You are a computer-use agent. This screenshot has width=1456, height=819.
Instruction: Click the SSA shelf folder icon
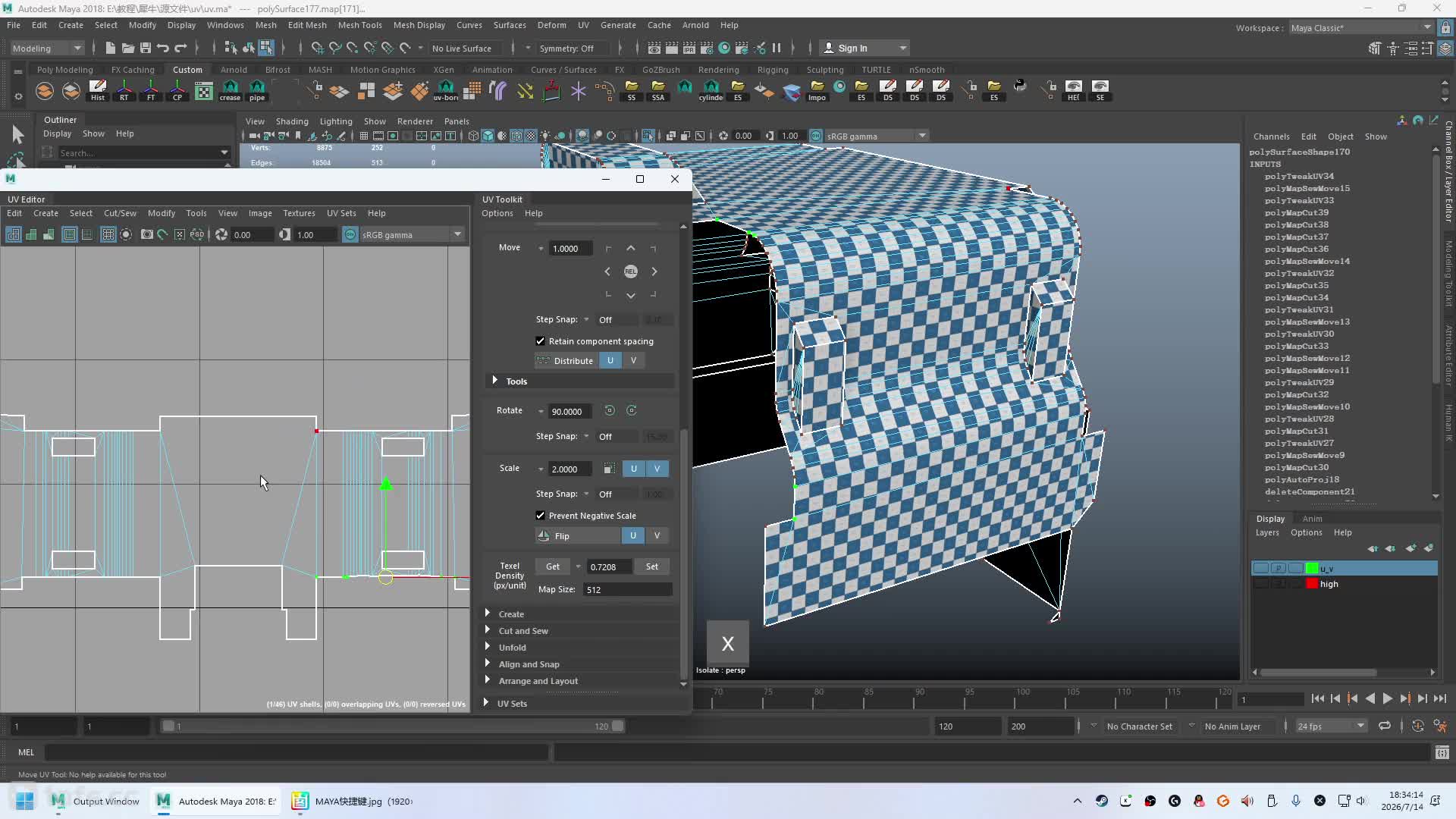(x=658, y=91)
